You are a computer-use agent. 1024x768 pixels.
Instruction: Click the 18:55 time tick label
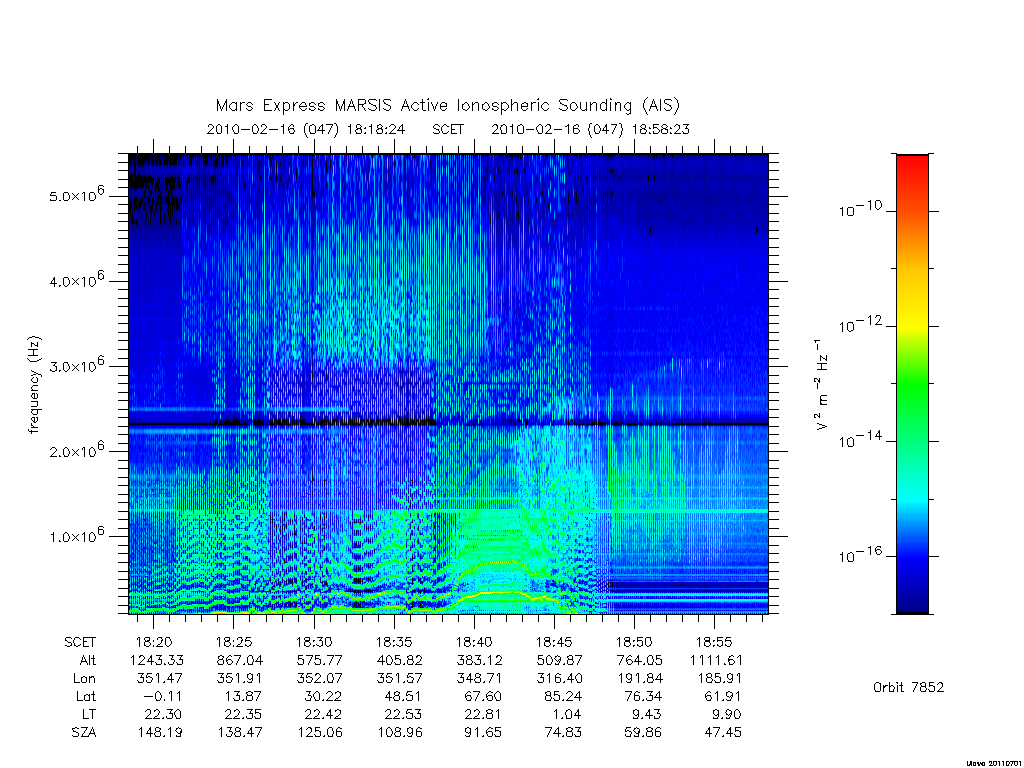714,642
